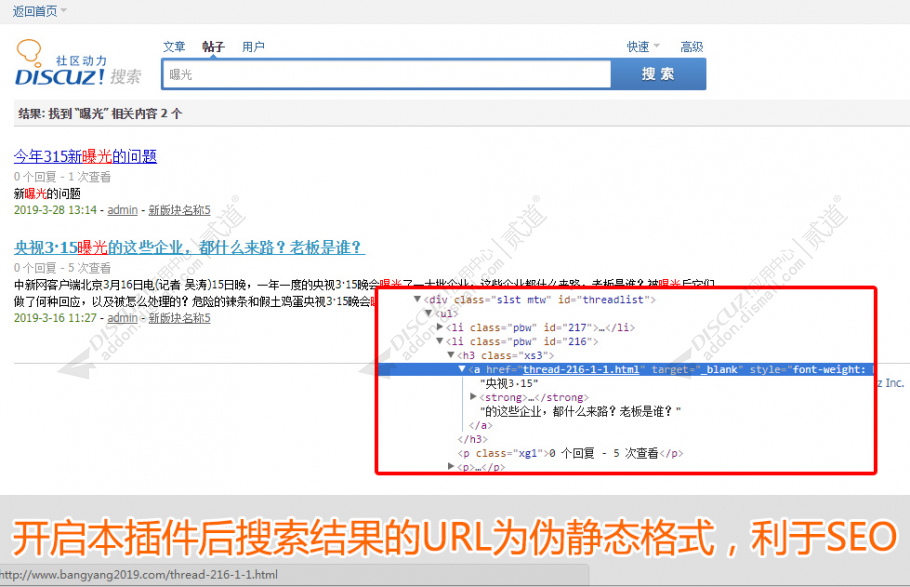
Task: Open 新版块名称5 under the 2019-3-28 post
Action: [179, 210]
